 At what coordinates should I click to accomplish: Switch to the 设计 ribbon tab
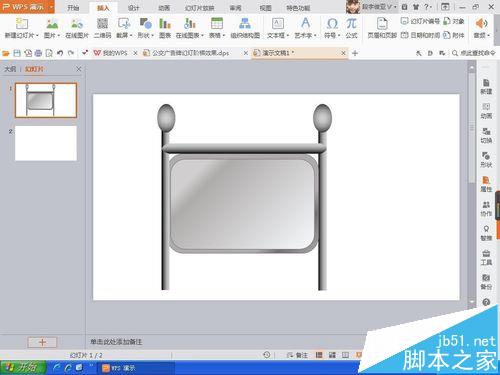point(133,8)
